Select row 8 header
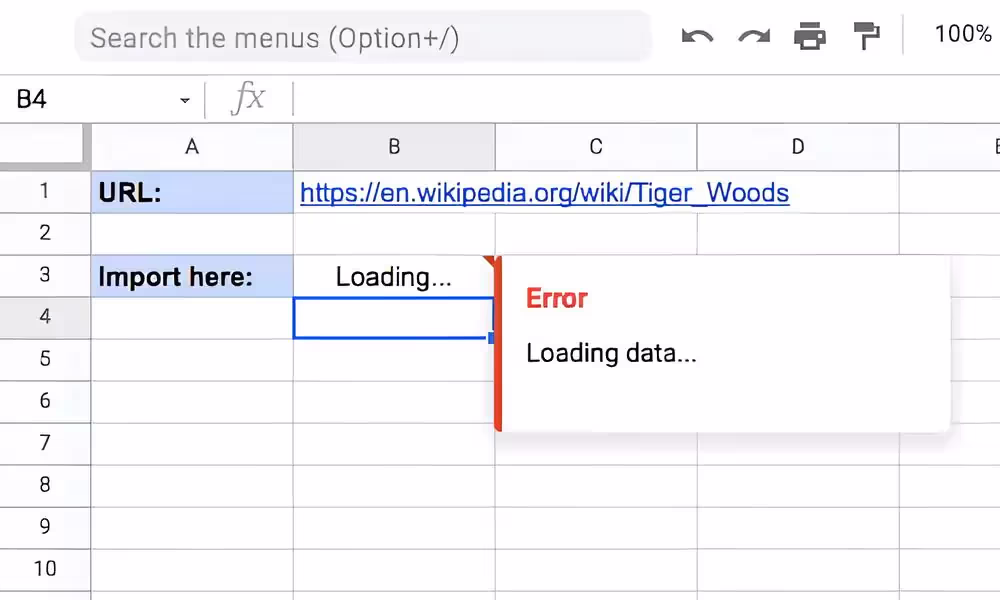Image resolution: width=1000 pixels, height=600 pixels. pyautogui.click(x=45, y=485)
